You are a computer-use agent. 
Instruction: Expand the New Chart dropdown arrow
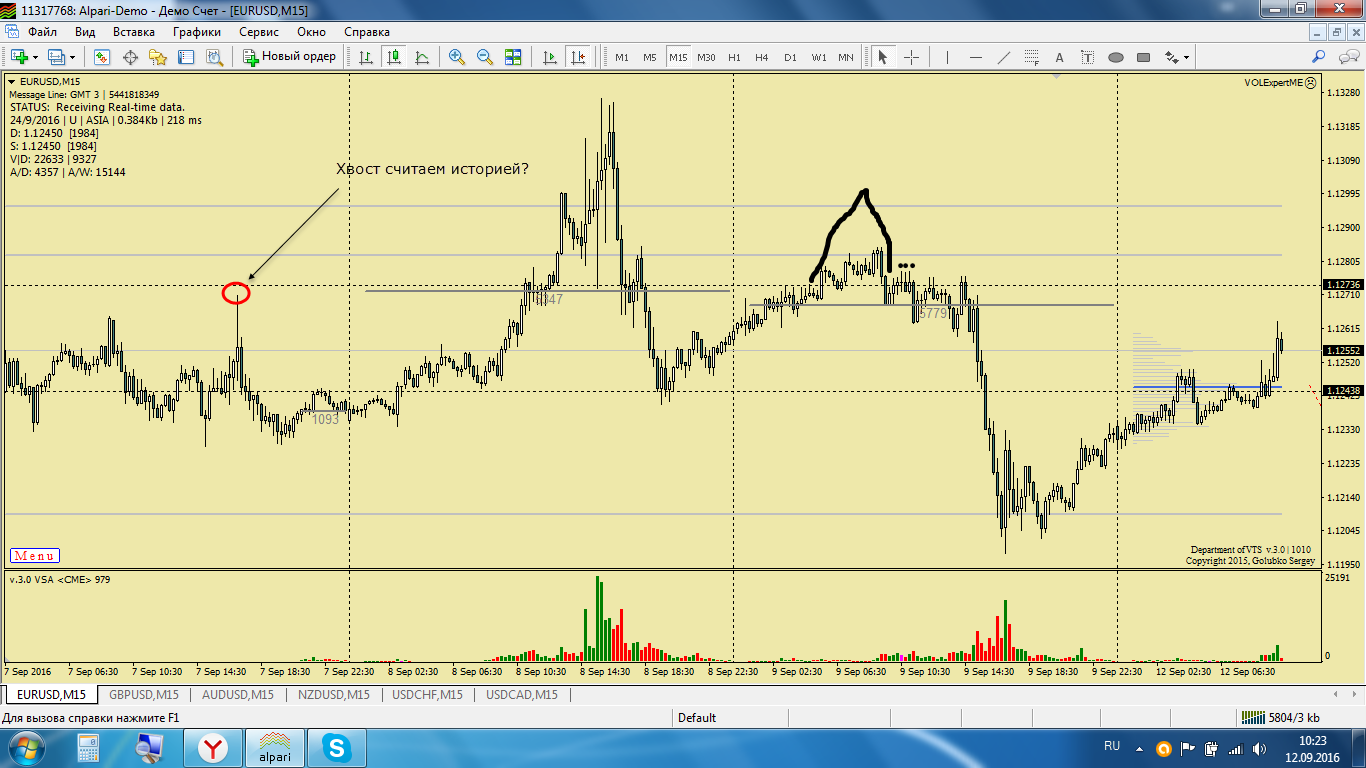pos(35,57)
